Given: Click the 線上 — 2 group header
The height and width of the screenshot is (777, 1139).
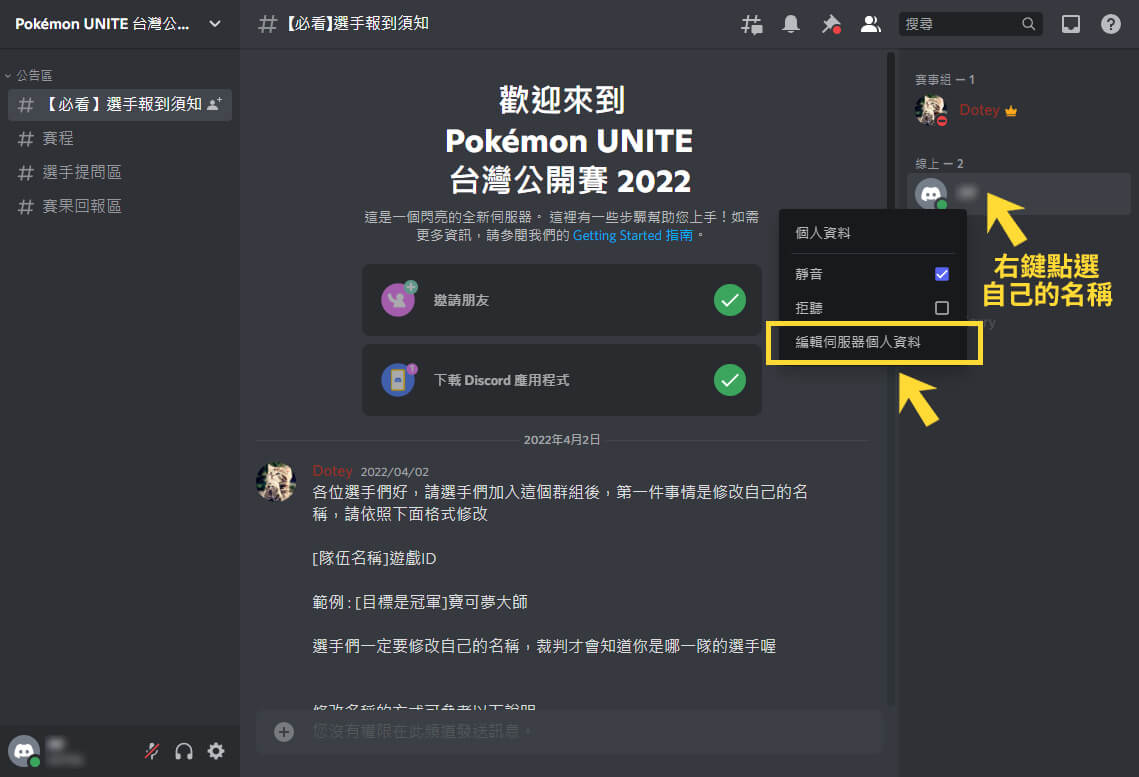Looking at the screenshot, I should point(939,164).
